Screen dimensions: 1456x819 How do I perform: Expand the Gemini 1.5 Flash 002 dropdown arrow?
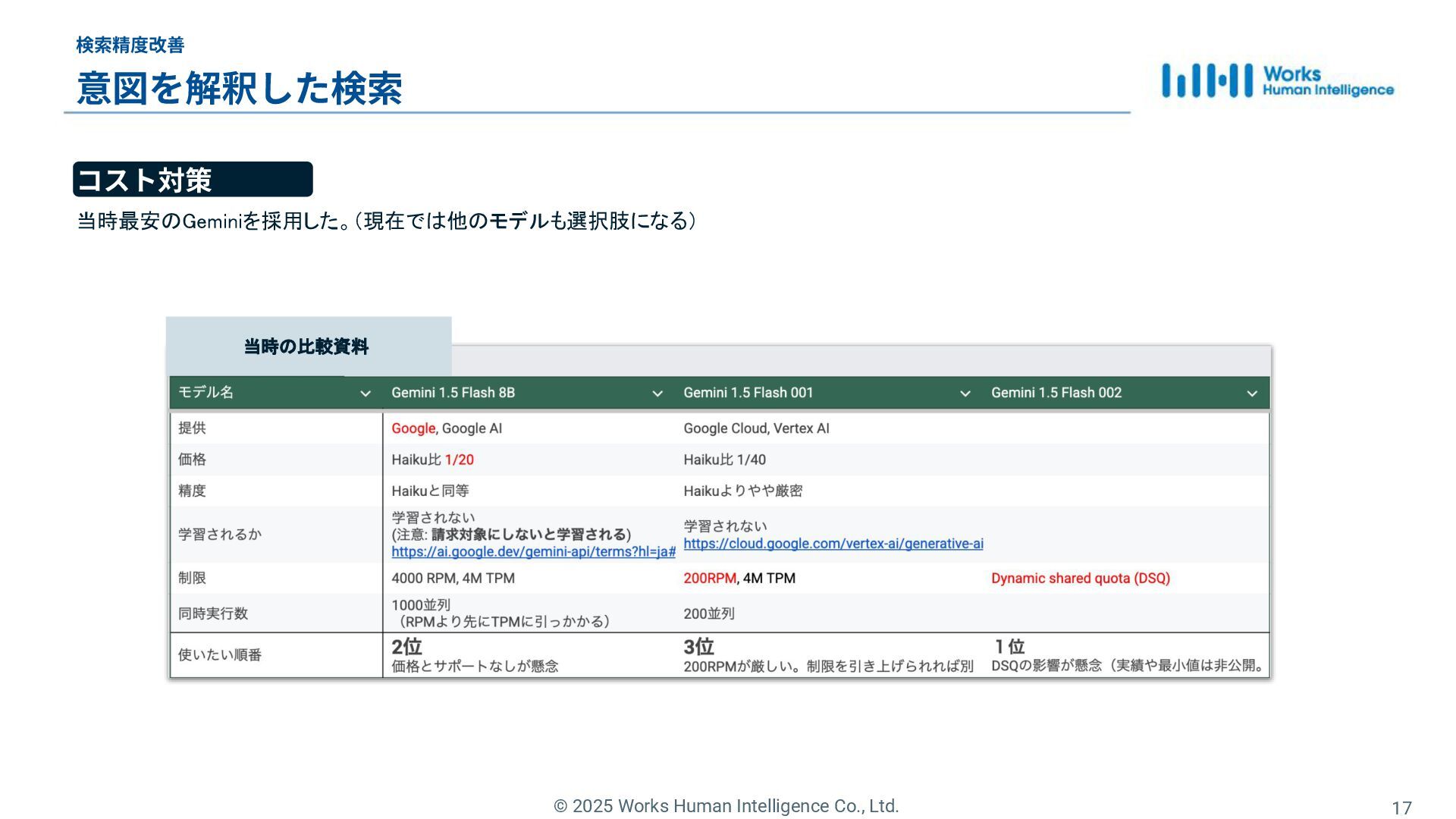(x=1251, y=394)
